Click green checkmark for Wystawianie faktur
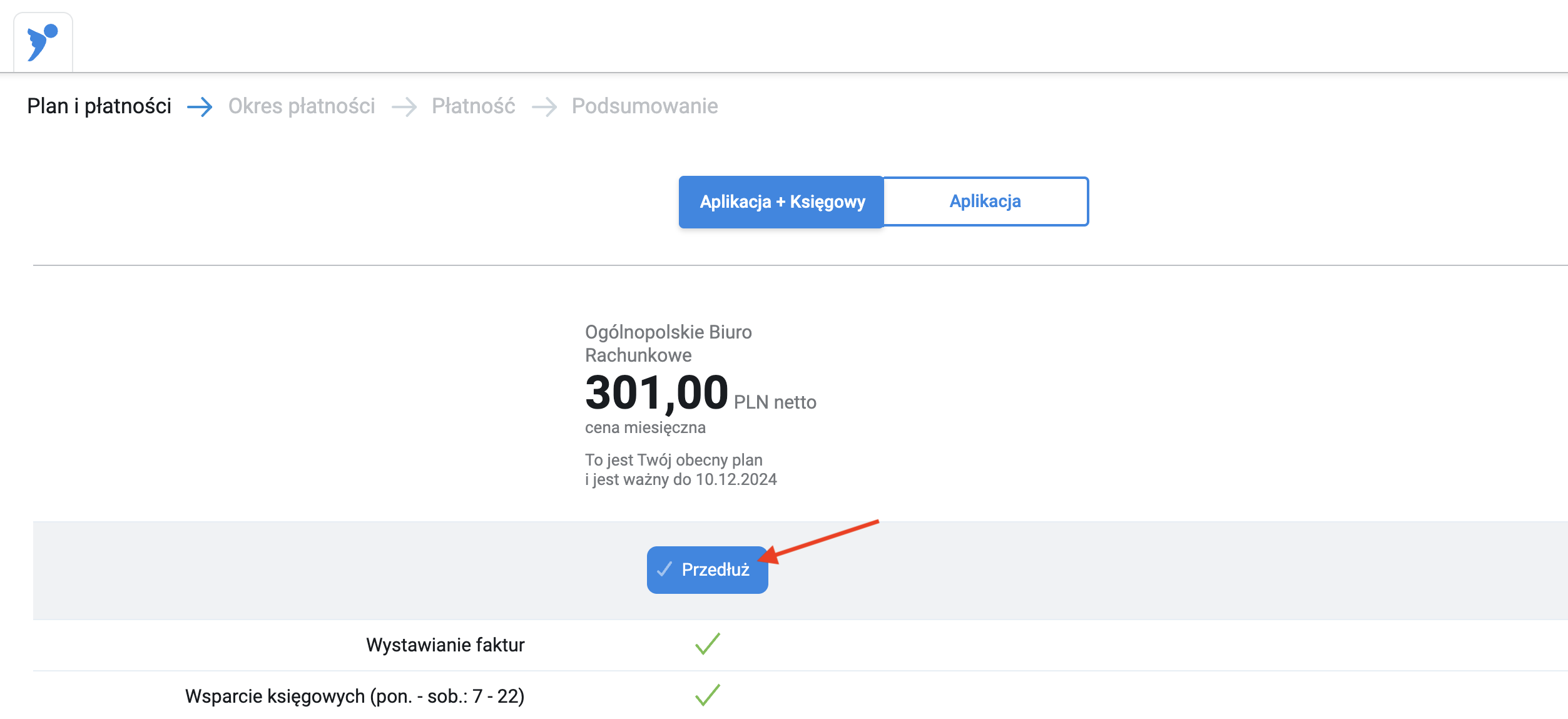Screen dimensions: 1568x719 click(708, 644)
